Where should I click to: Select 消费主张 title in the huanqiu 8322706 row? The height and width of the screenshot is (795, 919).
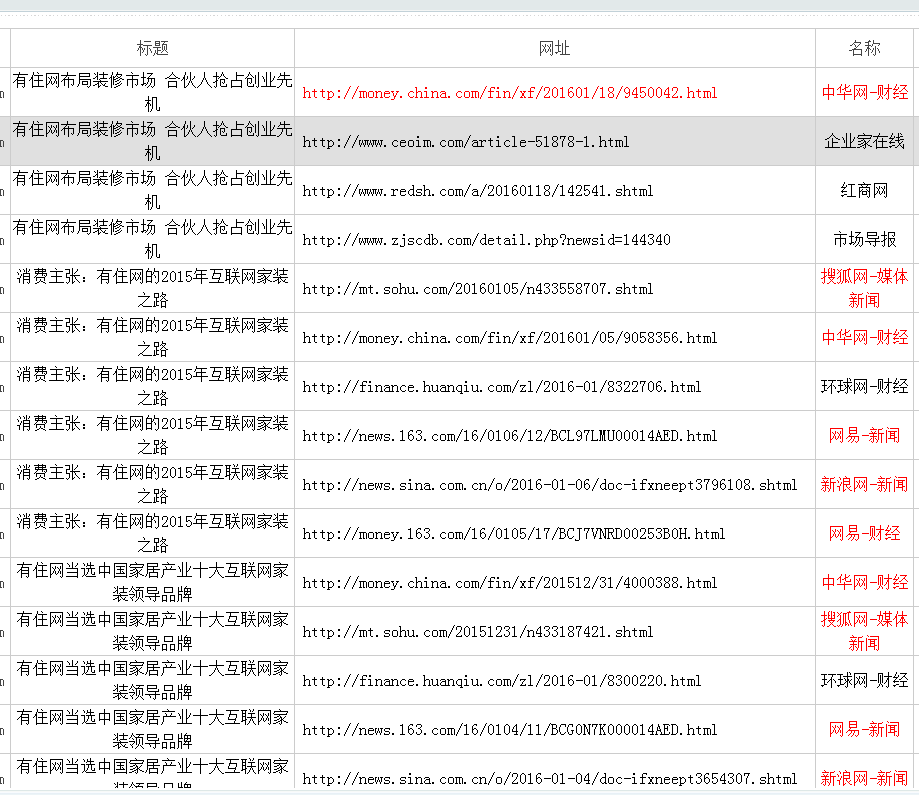(152, 386)
